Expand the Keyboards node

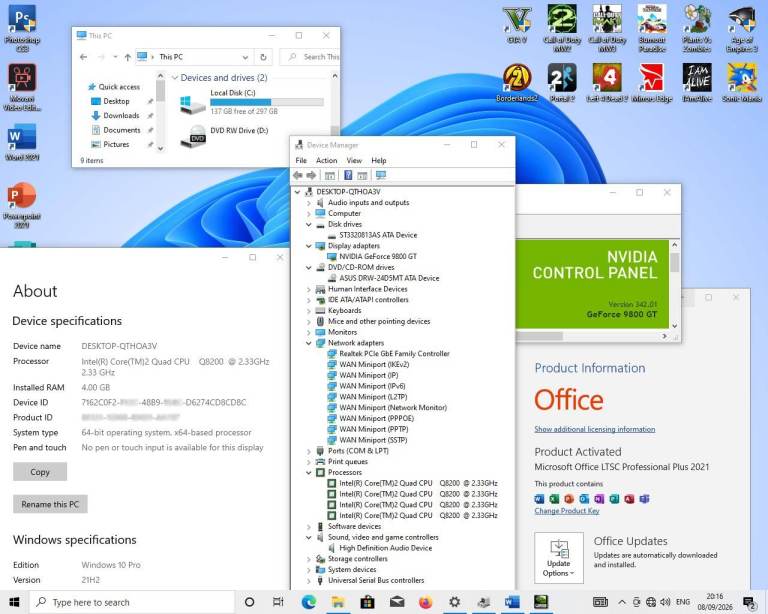309,311
